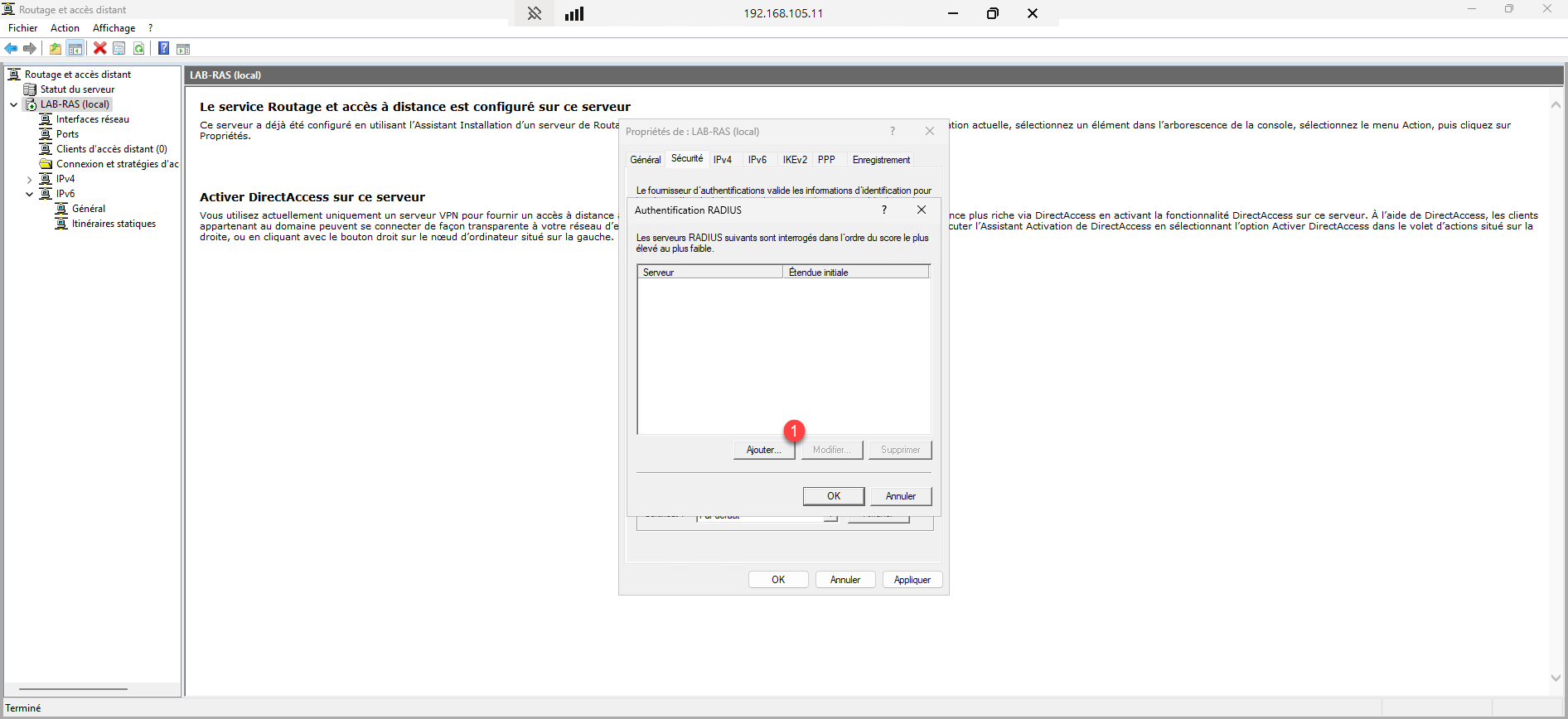This screenshot has width=1568, height=719.
Task: Open the Action menu
Action: pos(65,28)
